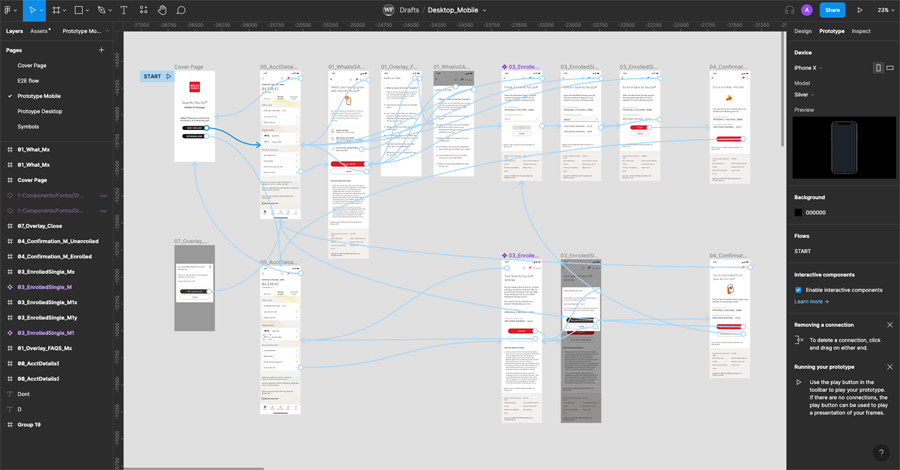
Task: Click the Share button
Action: click(832, 10)
